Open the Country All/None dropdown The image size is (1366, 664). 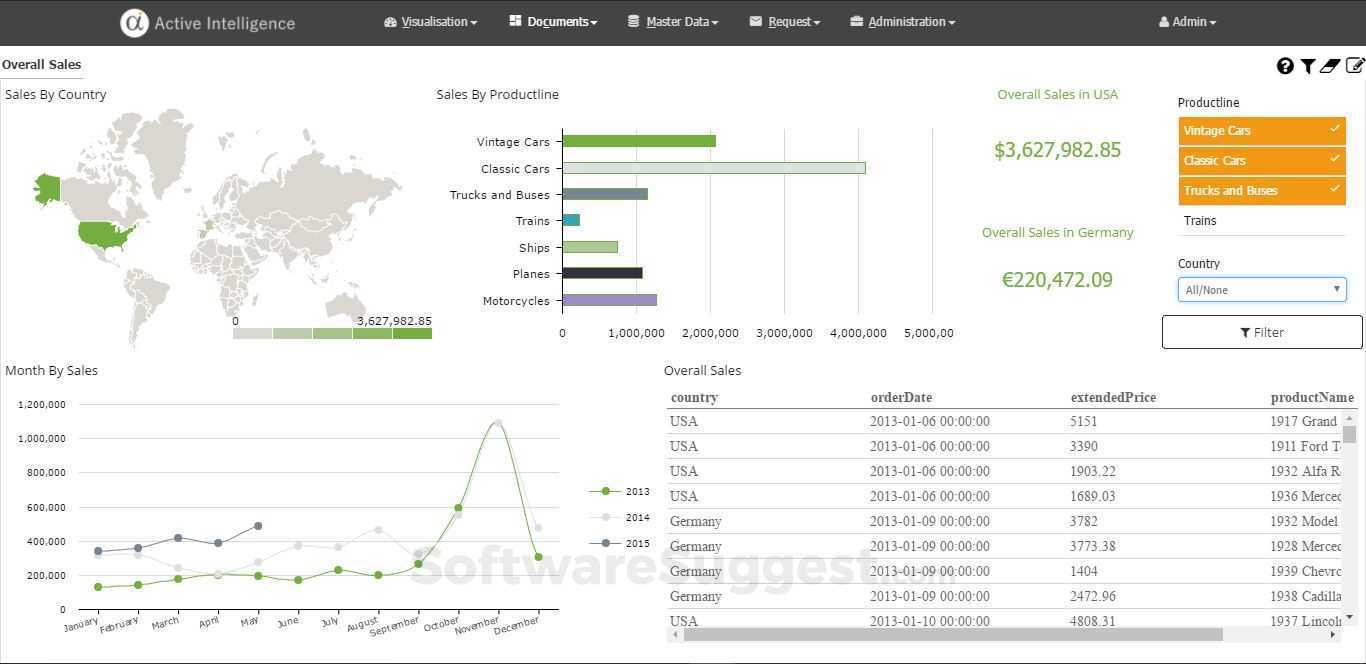pos(1261,289)
